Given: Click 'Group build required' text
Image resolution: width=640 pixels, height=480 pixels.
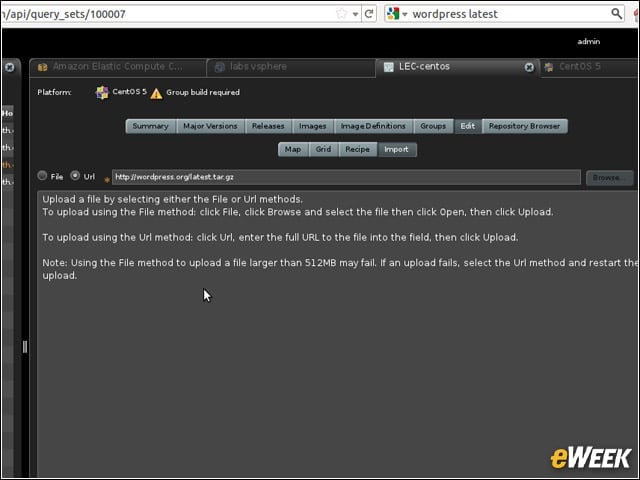Looking at the screenshot, I should coord(203,92).
